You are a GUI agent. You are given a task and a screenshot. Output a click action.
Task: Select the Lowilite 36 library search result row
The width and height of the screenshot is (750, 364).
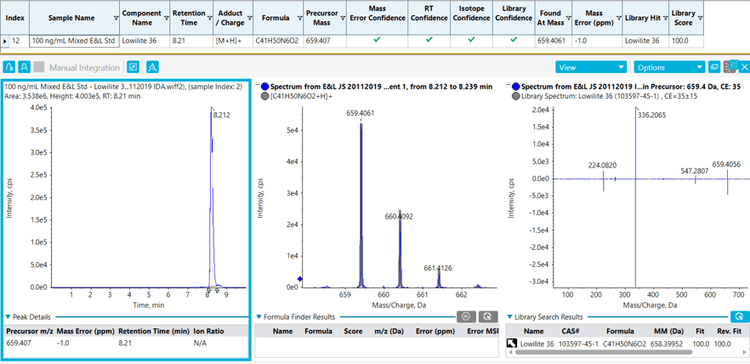point(627,343)
